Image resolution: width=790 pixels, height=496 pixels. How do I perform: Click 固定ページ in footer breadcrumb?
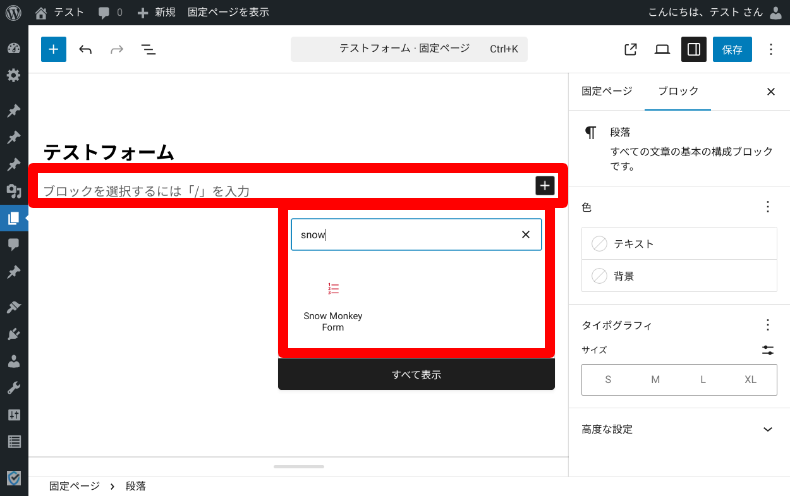click(x=74, y=486)
